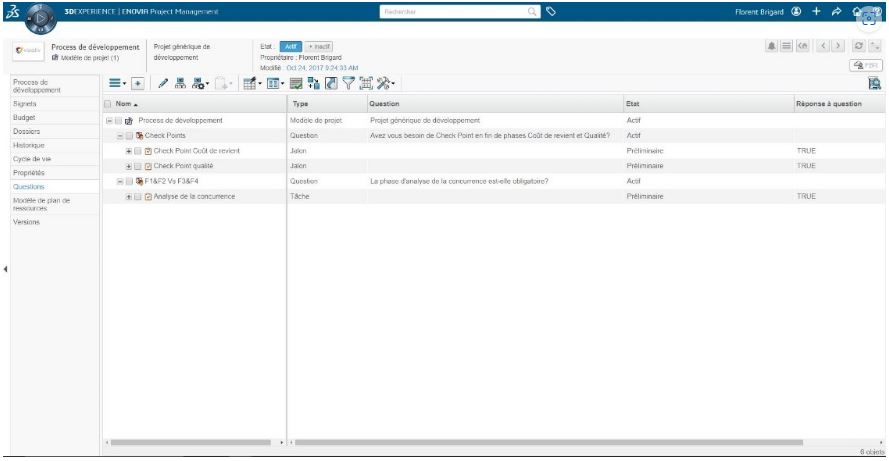The width and height of the screenshot is (889, 461).
Task: Click the plus add icon in top bar
Action: 816,11
